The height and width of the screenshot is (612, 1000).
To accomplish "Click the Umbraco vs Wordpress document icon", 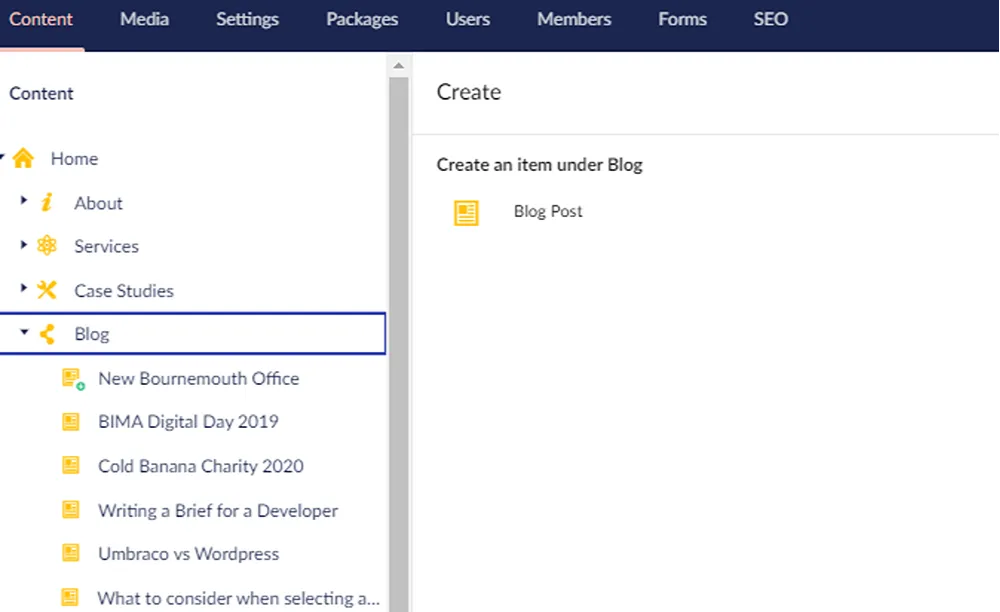I will click(x=70, y=553).
